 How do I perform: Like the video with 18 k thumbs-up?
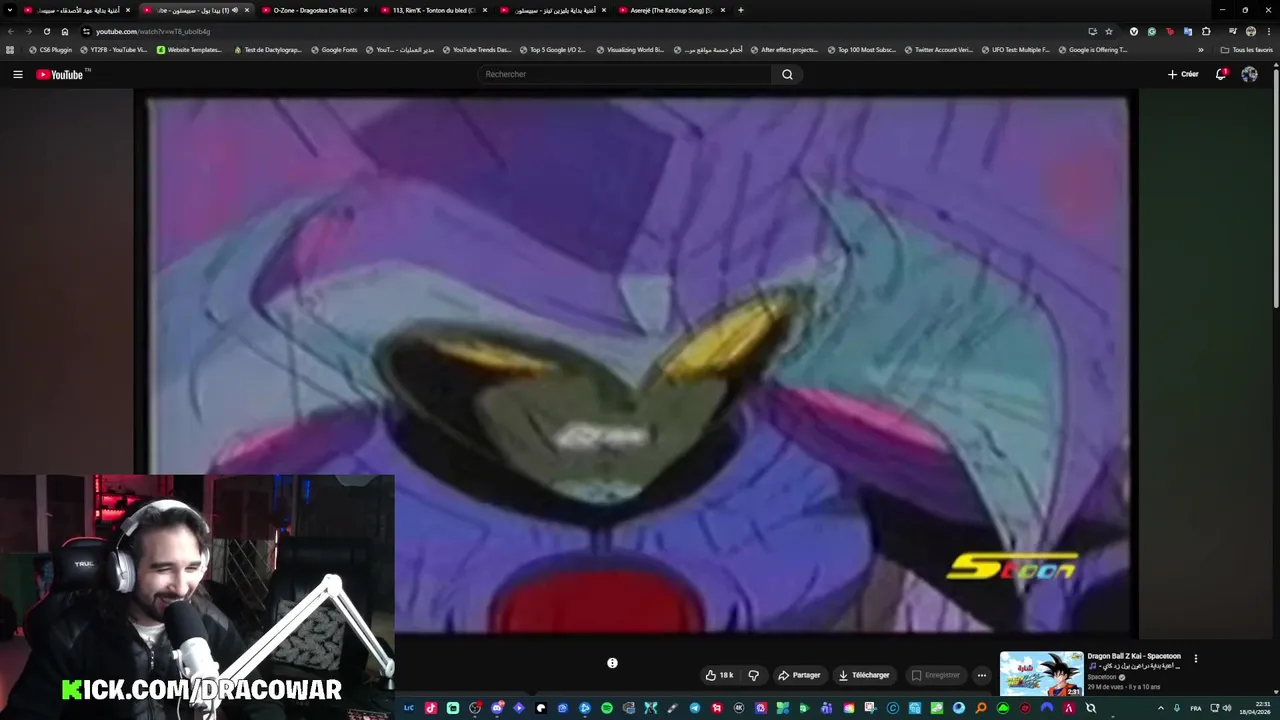[x=719, y=675]
